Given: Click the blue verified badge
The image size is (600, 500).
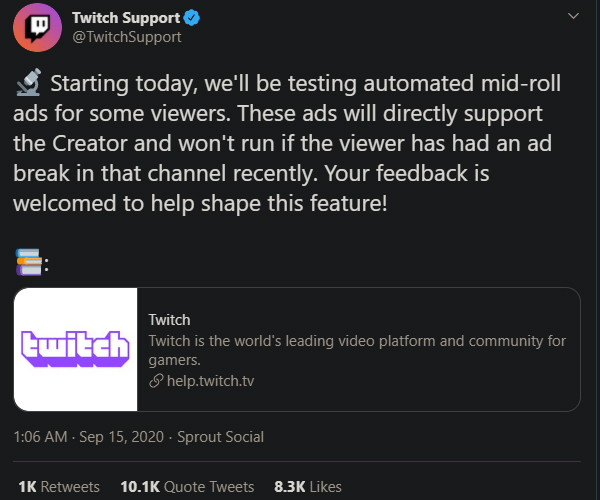Looking at the screenshot, I should 192,18.
